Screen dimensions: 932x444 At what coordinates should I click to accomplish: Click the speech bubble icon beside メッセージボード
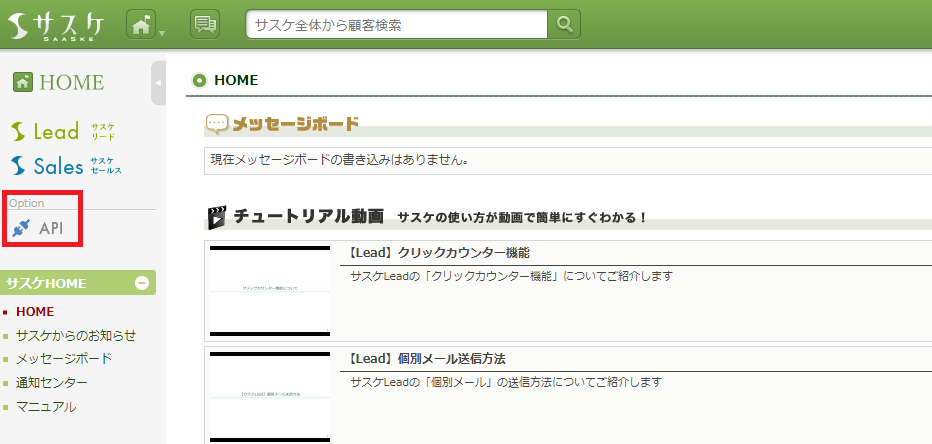coord(217,124)
